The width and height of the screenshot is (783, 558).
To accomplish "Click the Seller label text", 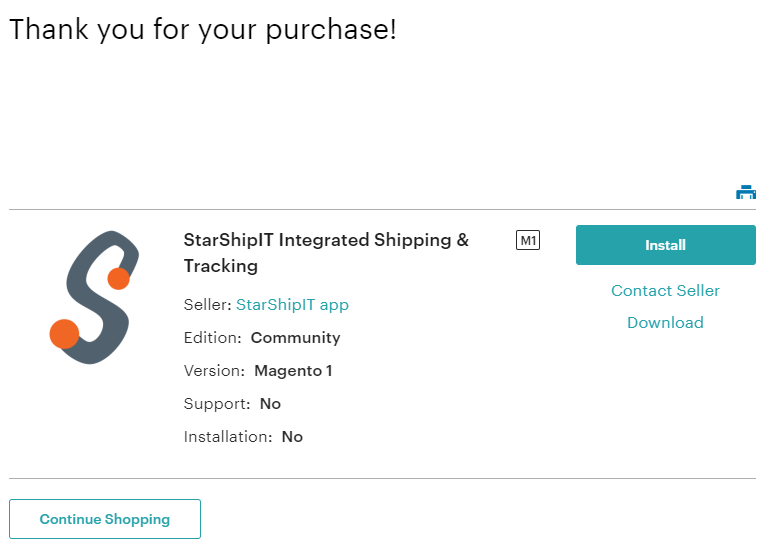I will [x=207, y=304].
